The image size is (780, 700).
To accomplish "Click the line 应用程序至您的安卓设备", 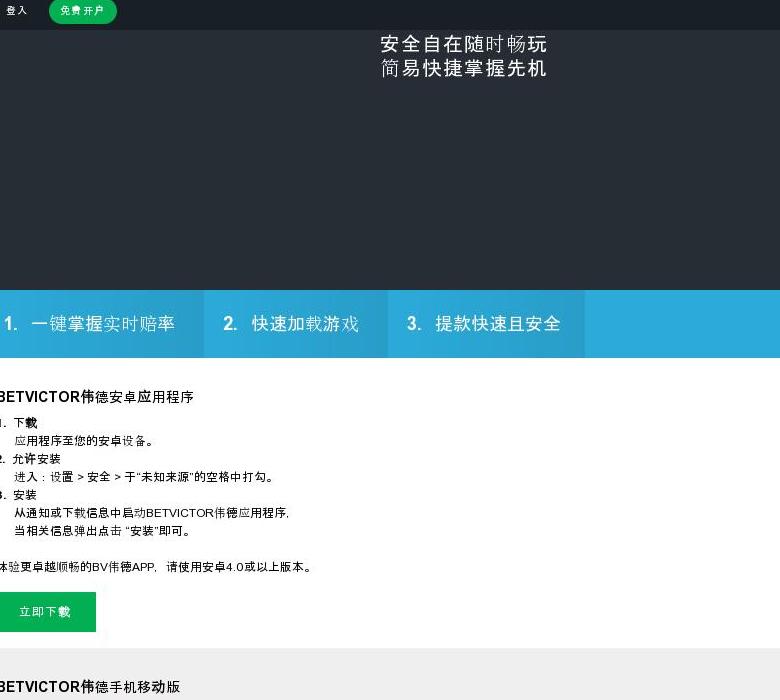I will (x=84, y=441).
